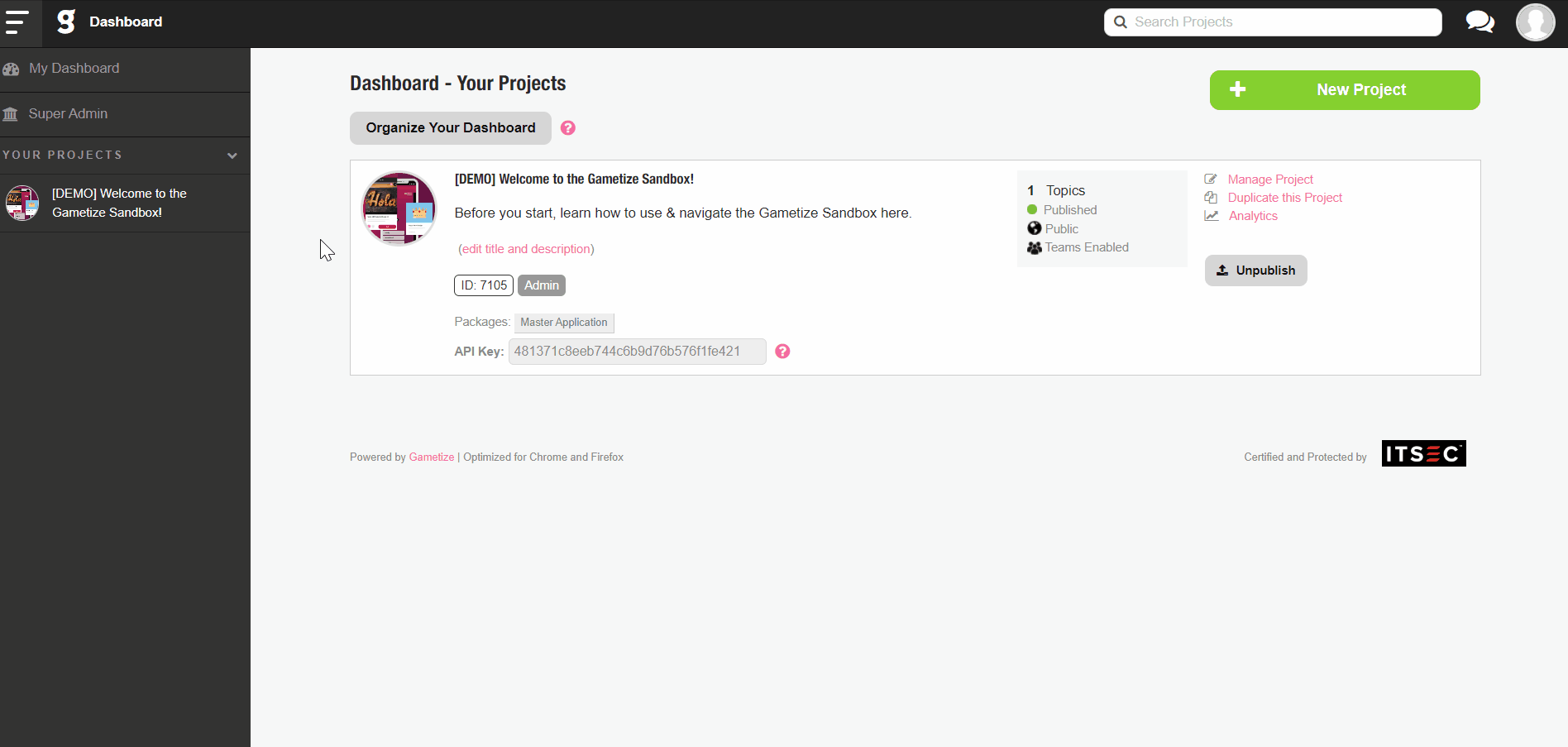This screenshot has width=1568, height=747.
Task: Click Organize Your Dashboard button
Action: click(x=451, y=128)
